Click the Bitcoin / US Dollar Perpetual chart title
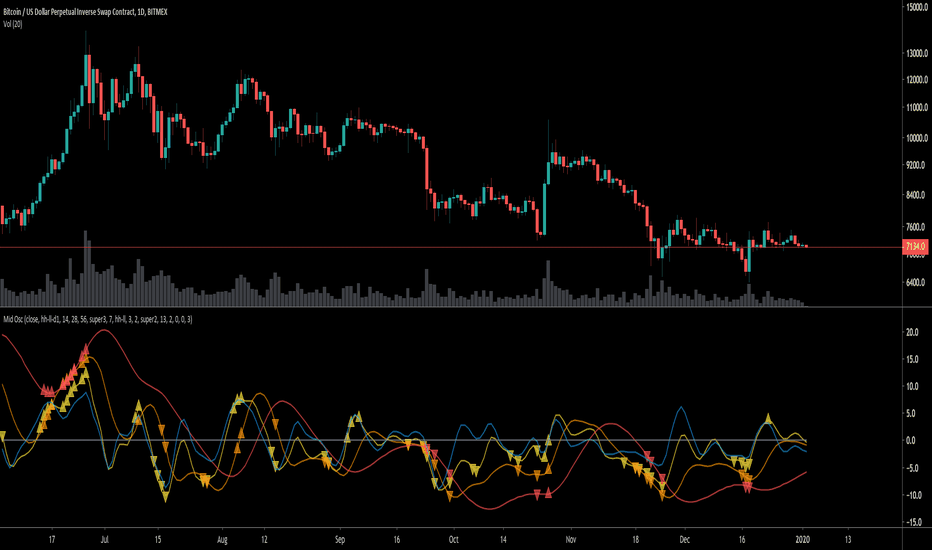Image resolution: width=932 pixels, height=550 pixels. [85, 12]
